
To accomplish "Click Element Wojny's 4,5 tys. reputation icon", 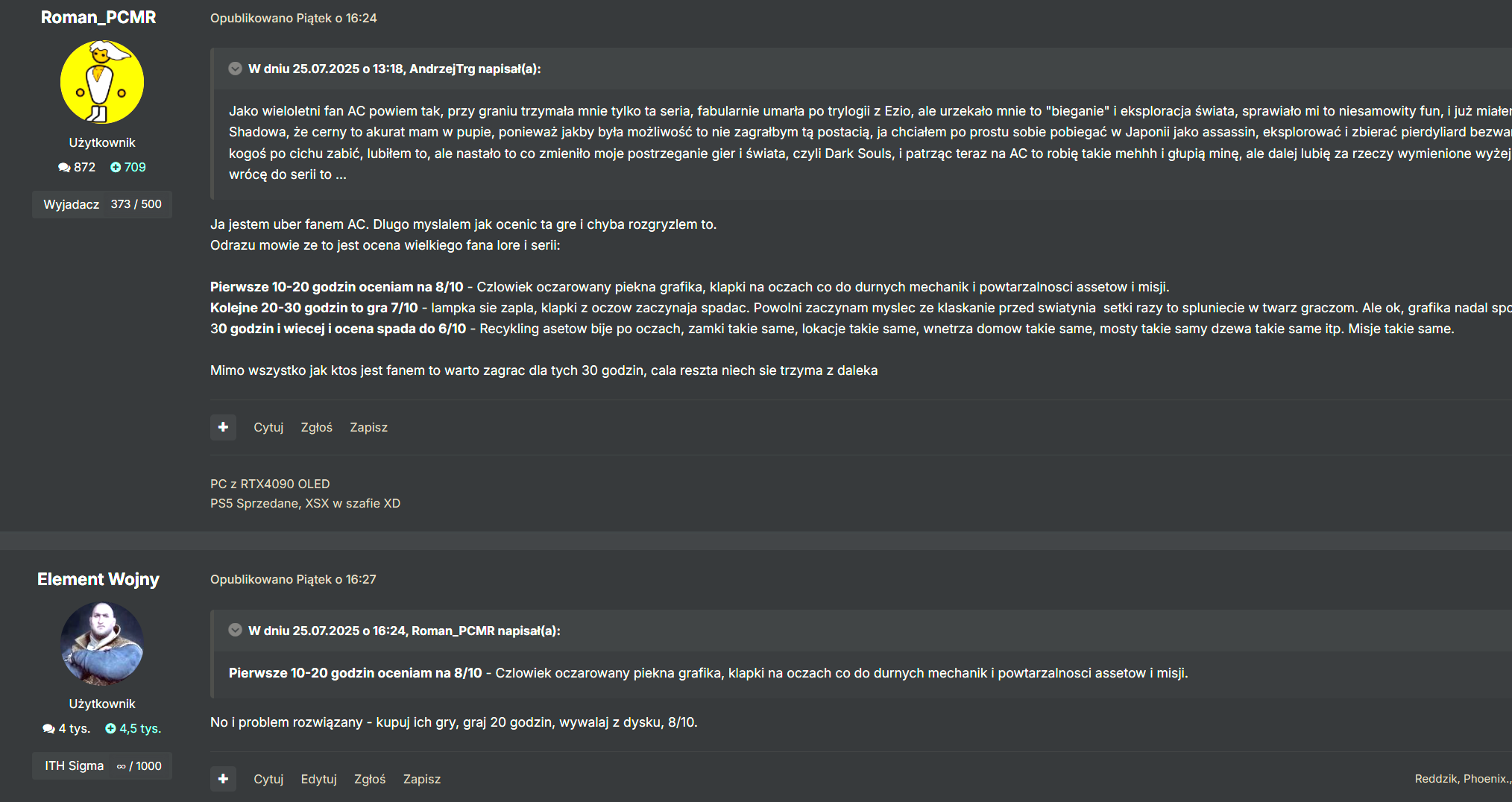I will [110, 729].
